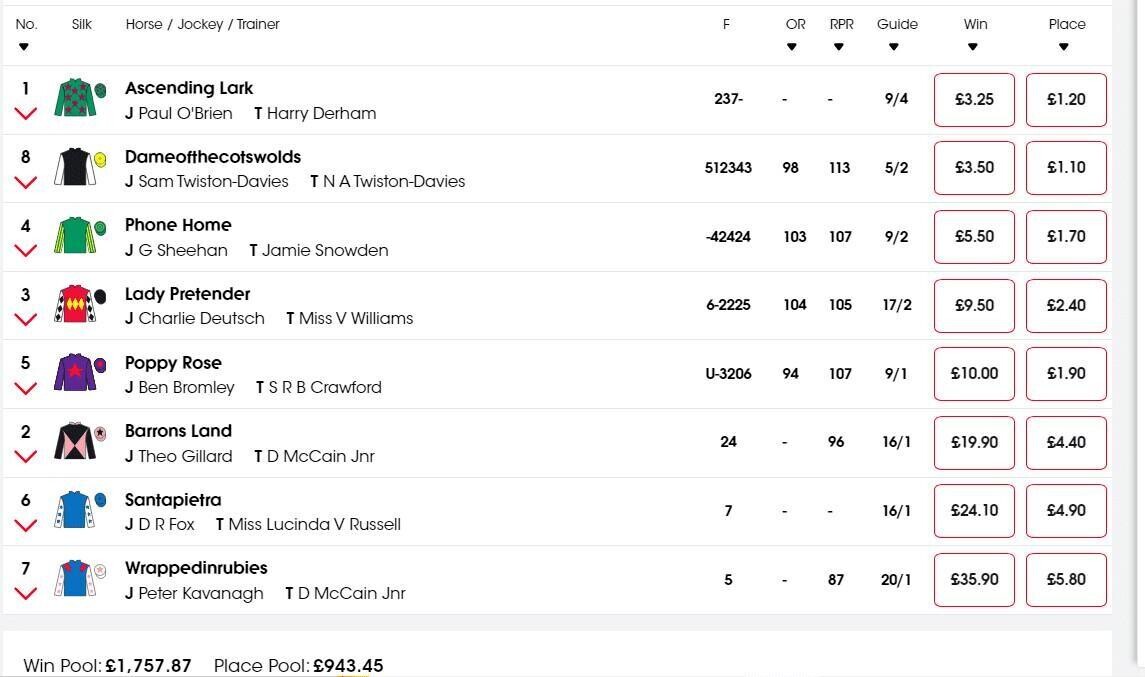
Task: Sort the table by OR column
Action: point(792,47)
